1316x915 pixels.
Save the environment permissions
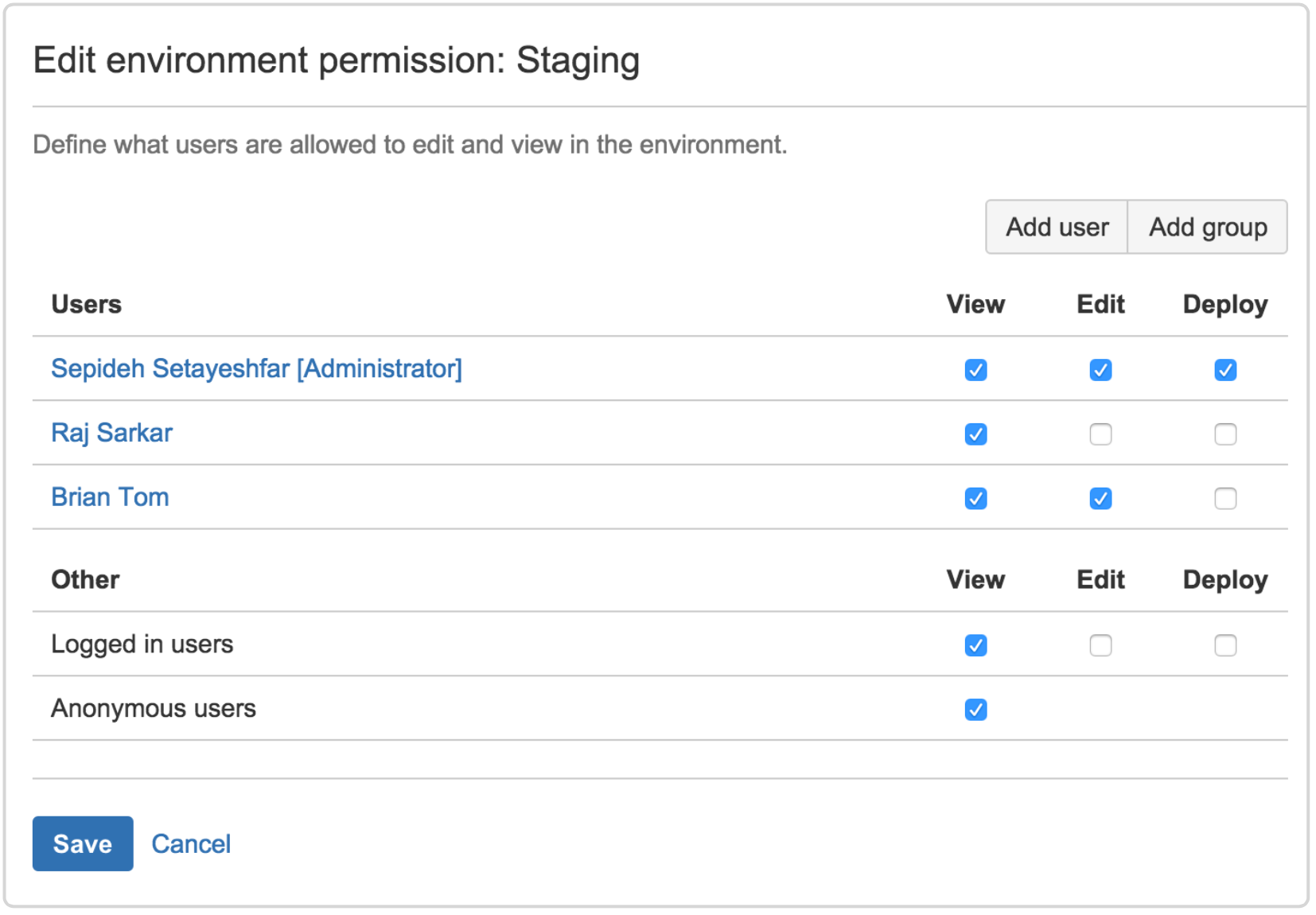click(x=82, y=843)
